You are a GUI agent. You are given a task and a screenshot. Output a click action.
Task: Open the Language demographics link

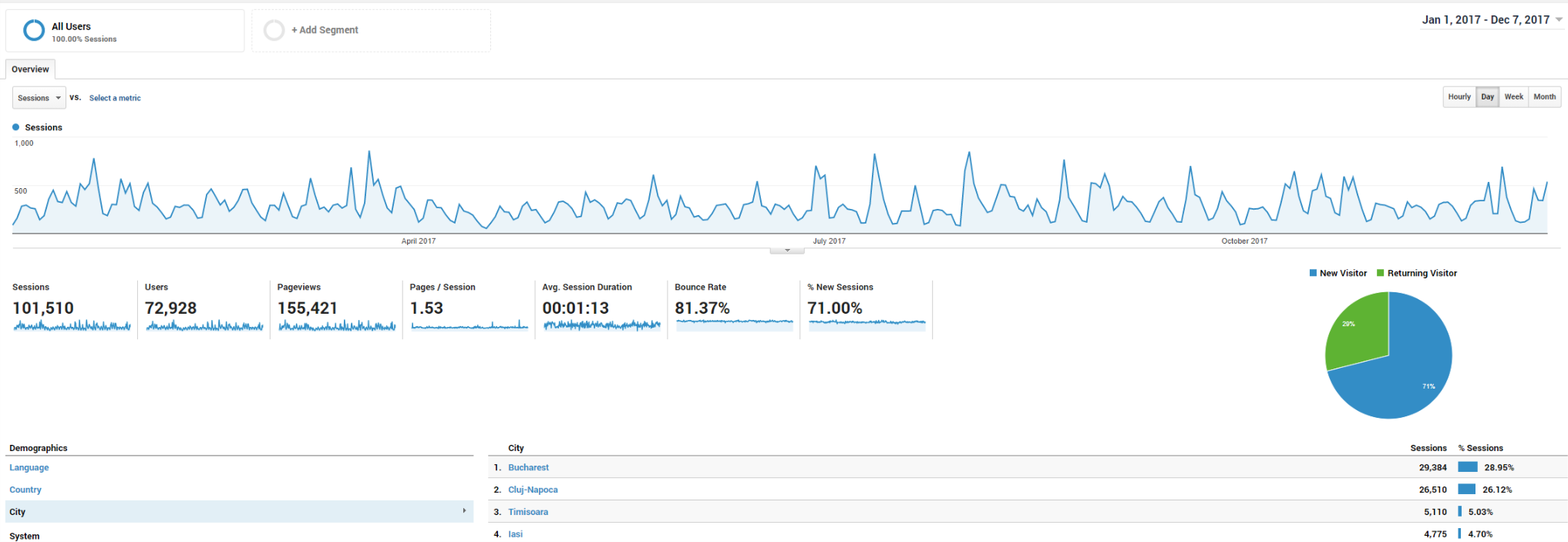[29, 467]
